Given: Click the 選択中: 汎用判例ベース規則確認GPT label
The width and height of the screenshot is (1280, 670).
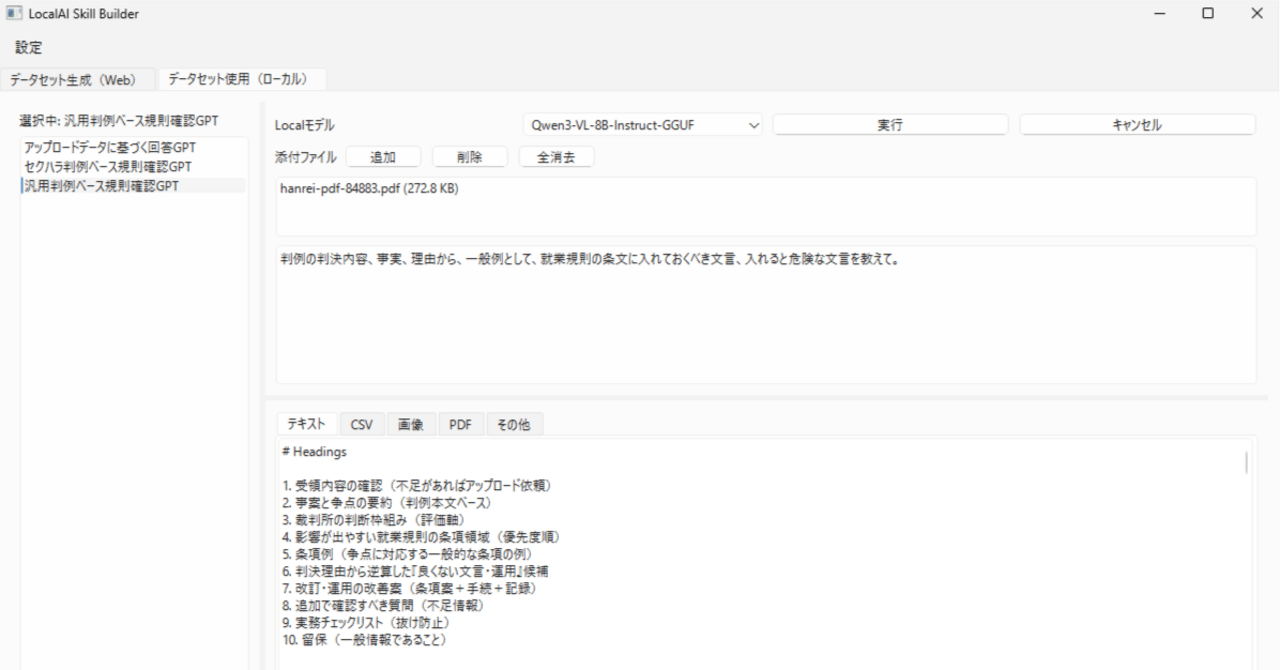Looking at the screenshot, I should (118, 120).
